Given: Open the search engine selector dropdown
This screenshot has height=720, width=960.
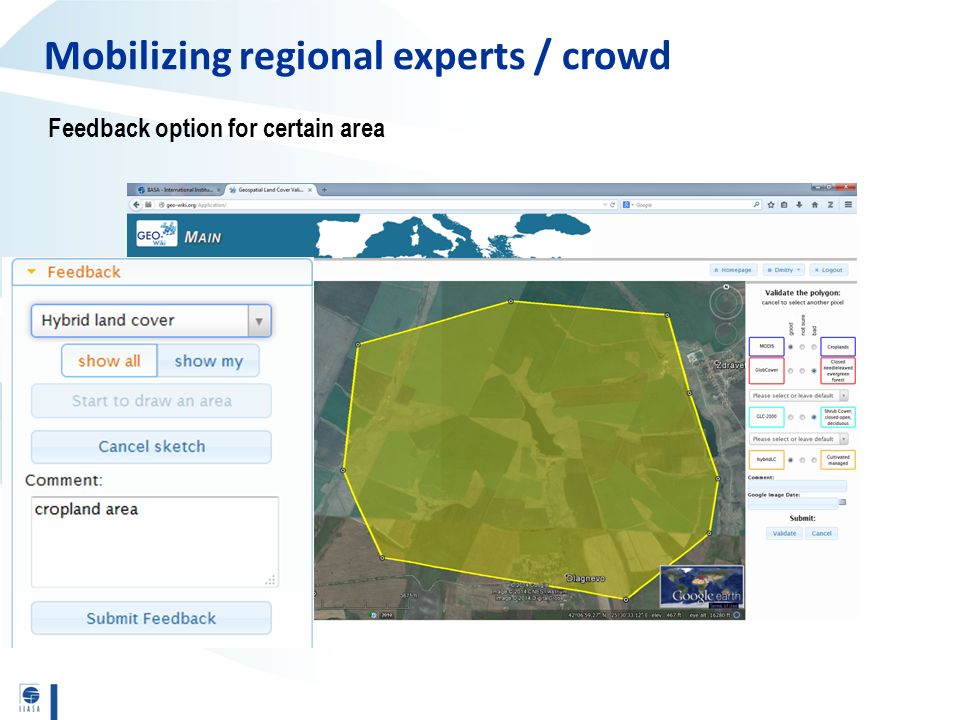Looking at the screenshot, I should (x=628, y=204).
